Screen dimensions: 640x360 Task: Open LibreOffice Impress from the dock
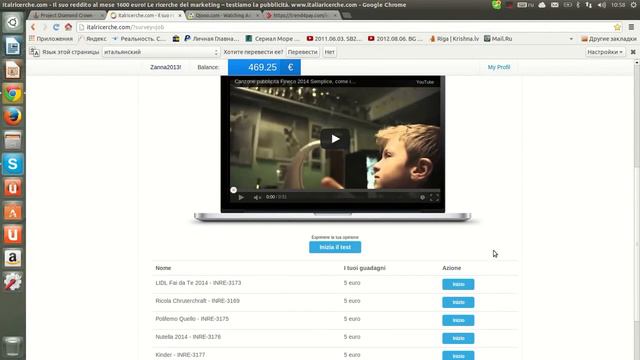(x=13, y=70)
